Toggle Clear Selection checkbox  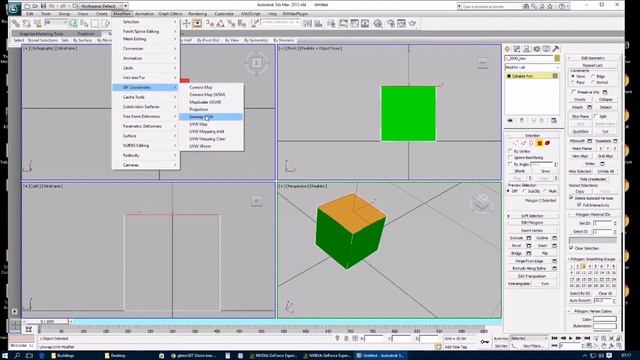click(571, 248)
